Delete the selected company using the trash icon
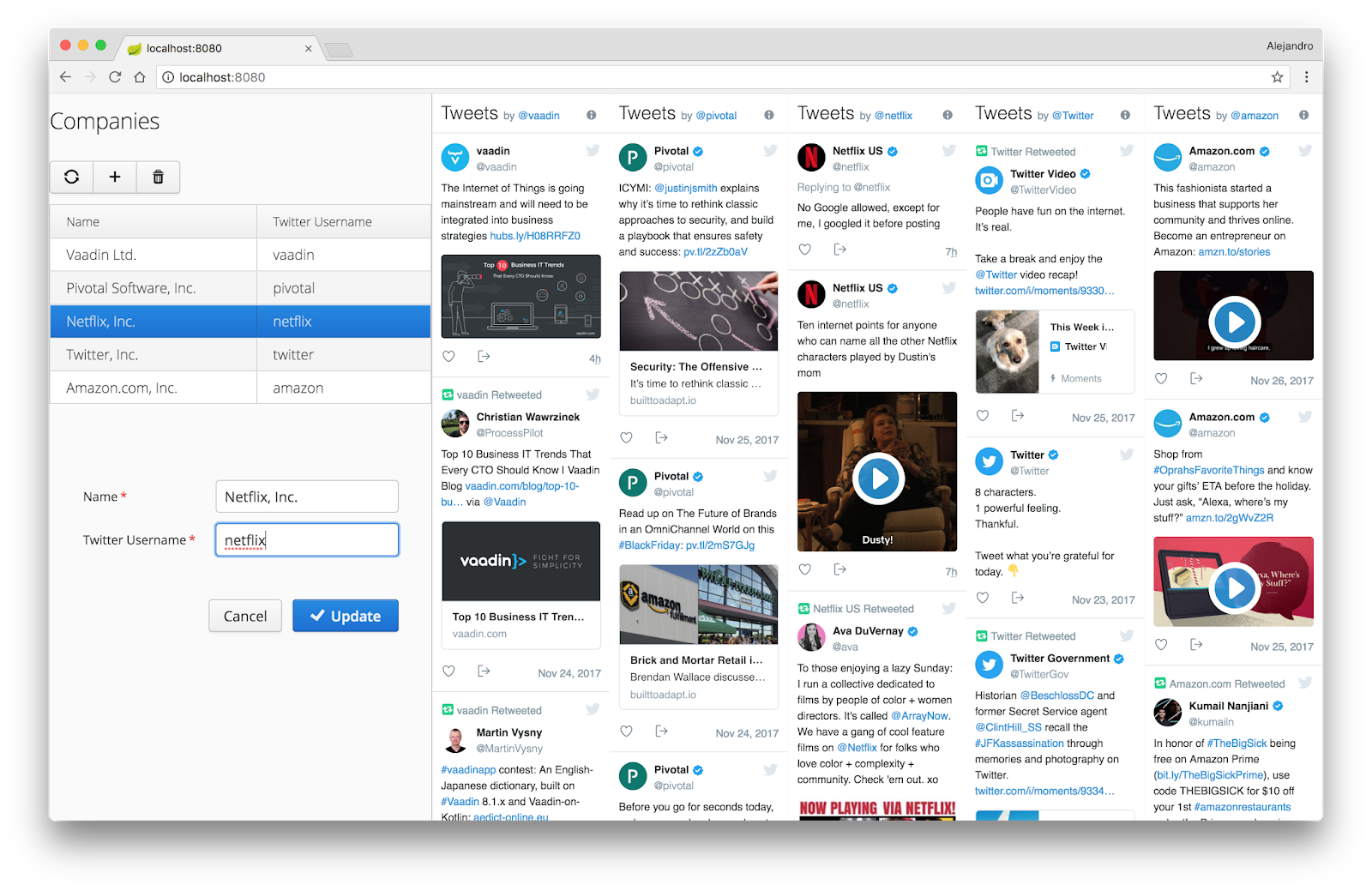Image resolution: width=1372 pixels, height=891 pixels. click(x=158, y=177)
